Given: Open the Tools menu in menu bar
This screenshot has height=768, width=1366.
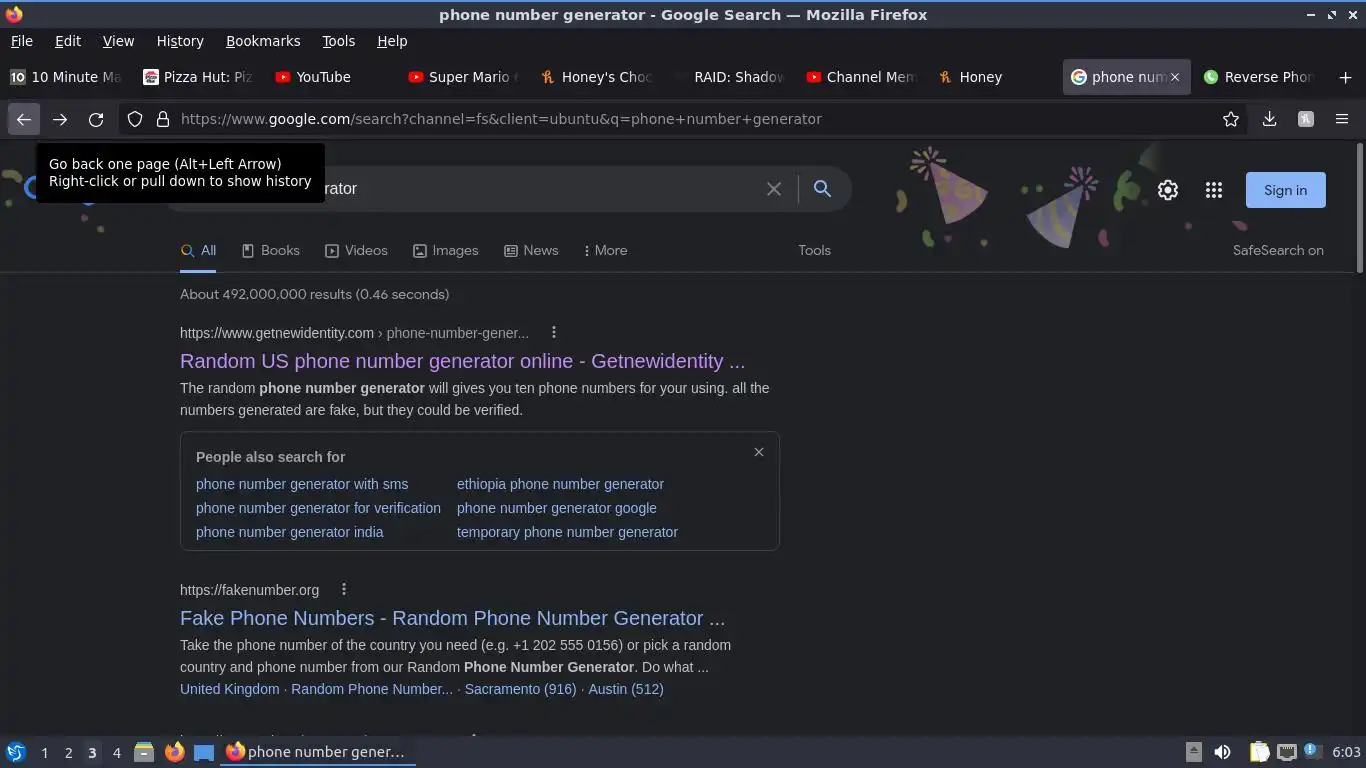Looking at the screenshot, I should tap(338, 41).
